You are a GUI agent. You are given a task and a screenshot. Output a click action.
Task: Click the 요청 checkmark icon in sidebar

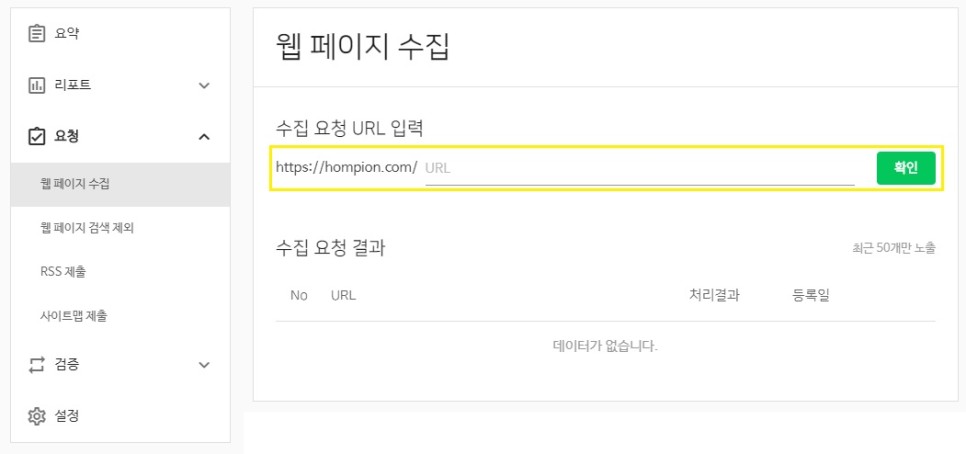click(x=37, y=136)
